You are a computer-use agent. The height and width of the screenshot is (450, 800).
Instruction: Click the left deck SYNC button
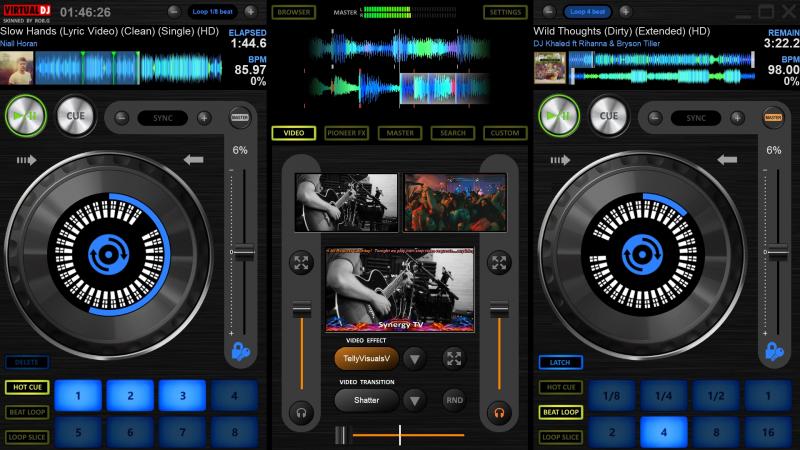click(x=163, y=118)
